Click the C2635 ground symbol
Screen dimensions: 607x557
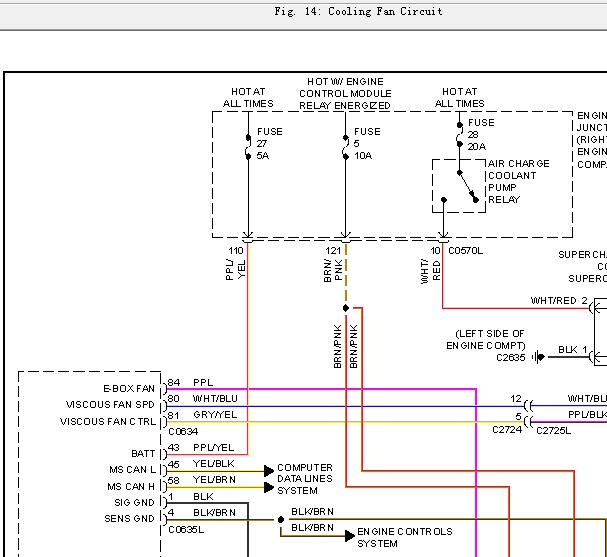(x=538, y=356)
